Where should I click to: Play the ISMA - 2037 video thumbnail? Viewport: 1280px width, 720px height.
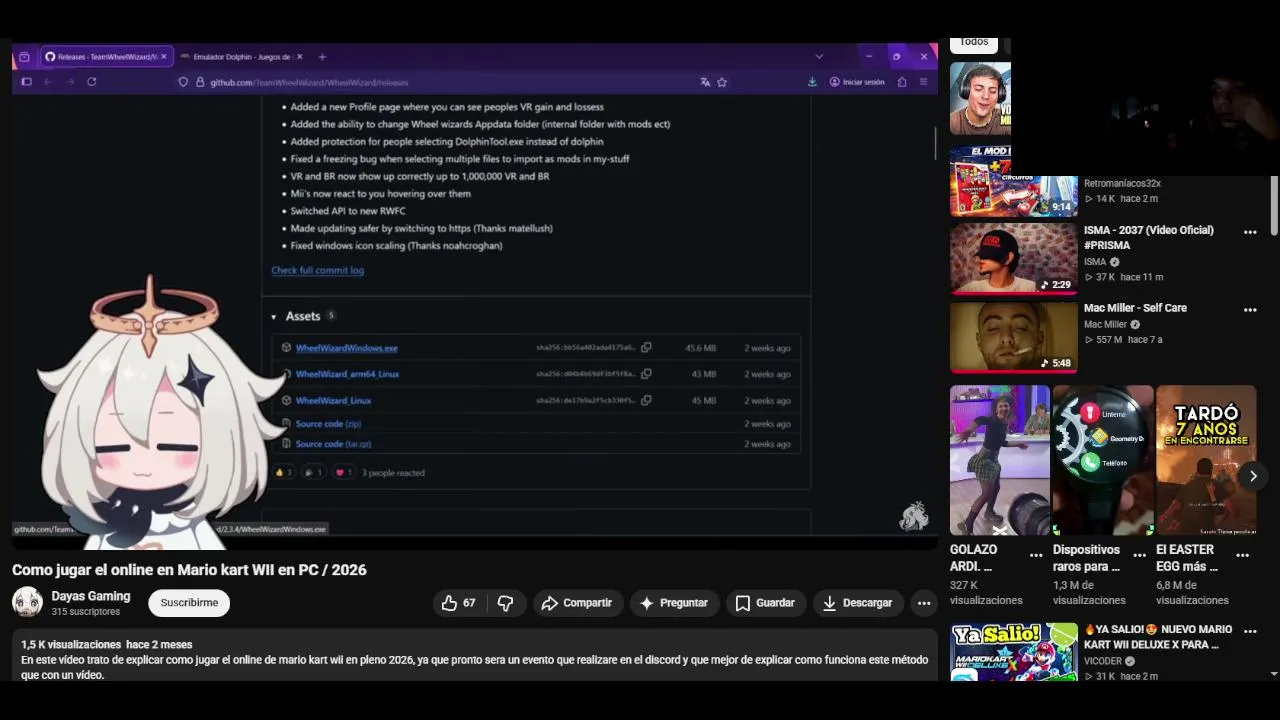(x=1013, y=258)
